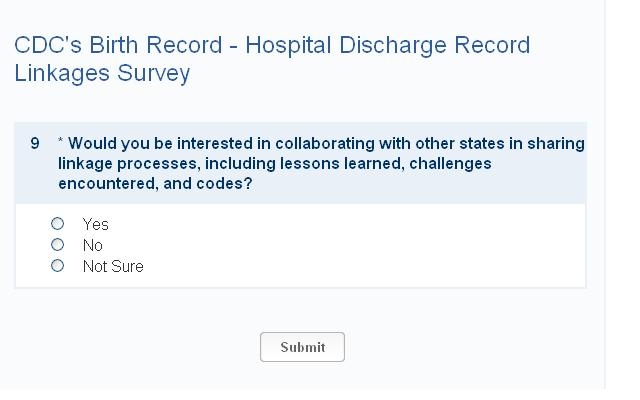Click the "No" answer label text
640x400 pixels.
92,245
